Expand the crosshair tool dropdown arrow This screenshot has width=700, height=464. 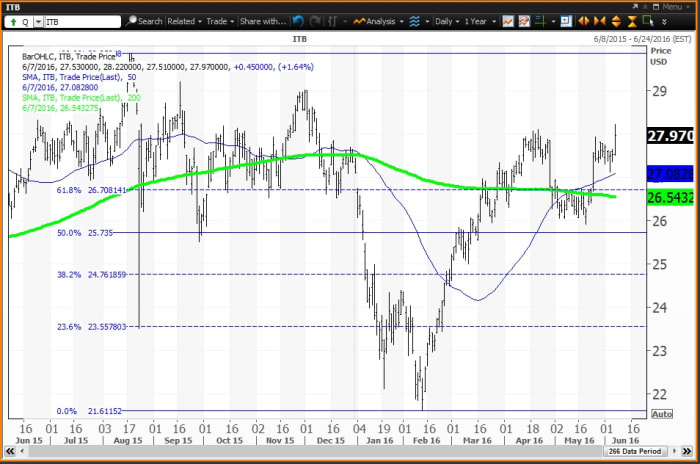click(x=553, y=21)
